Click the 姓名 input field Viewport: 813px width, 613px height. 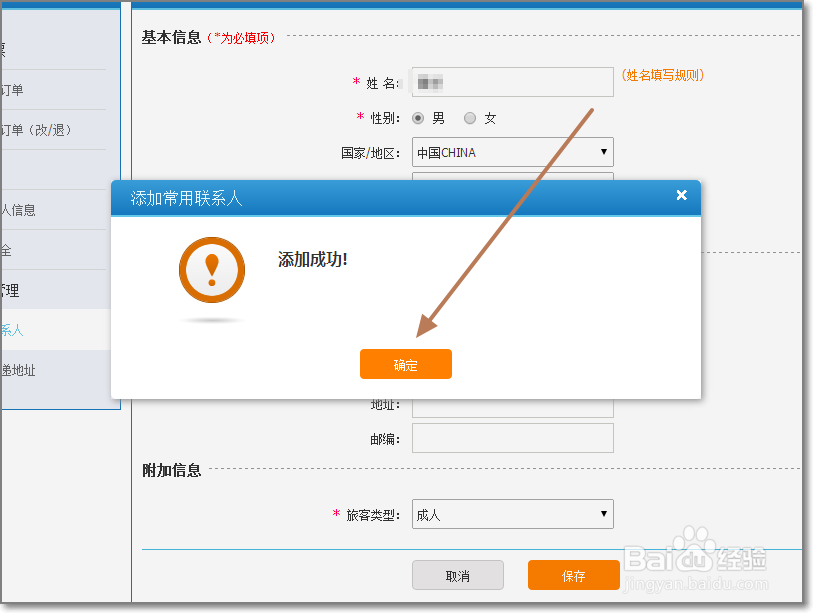512,81
